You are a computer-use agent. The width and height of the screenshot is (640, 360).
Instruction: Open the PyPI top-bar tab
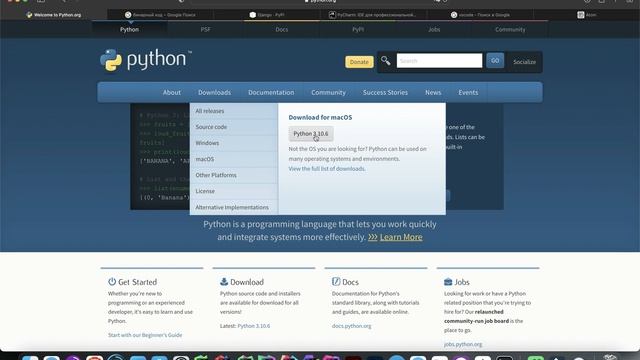coord(358,29)
